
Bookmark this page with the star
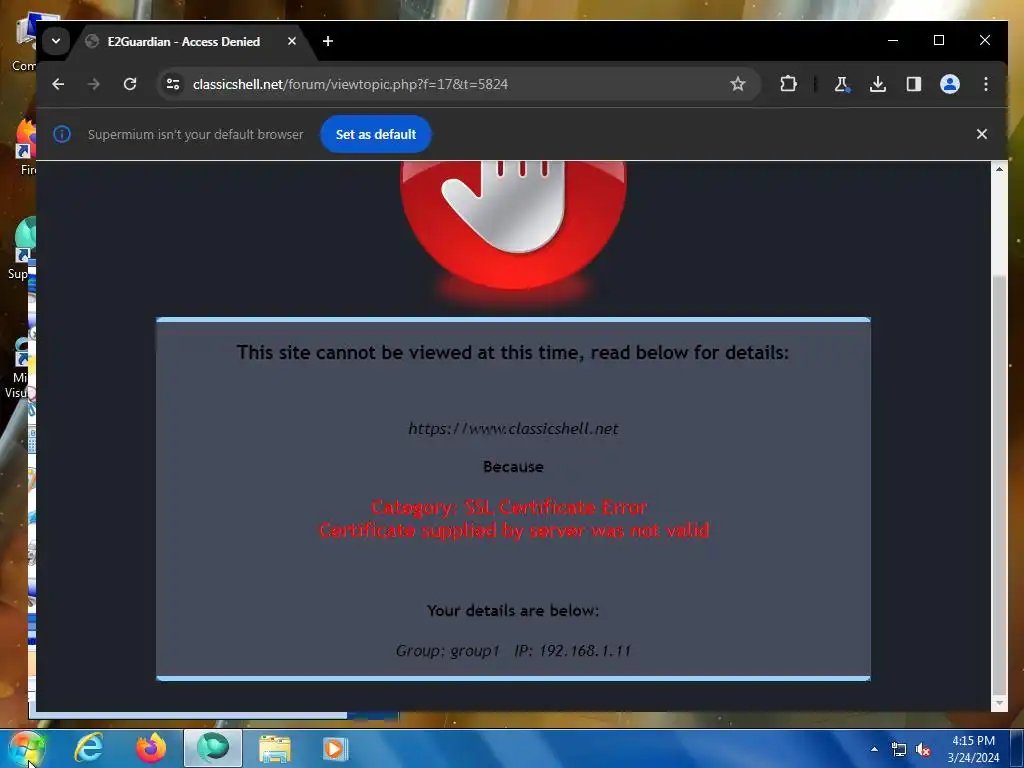[738, 84]
